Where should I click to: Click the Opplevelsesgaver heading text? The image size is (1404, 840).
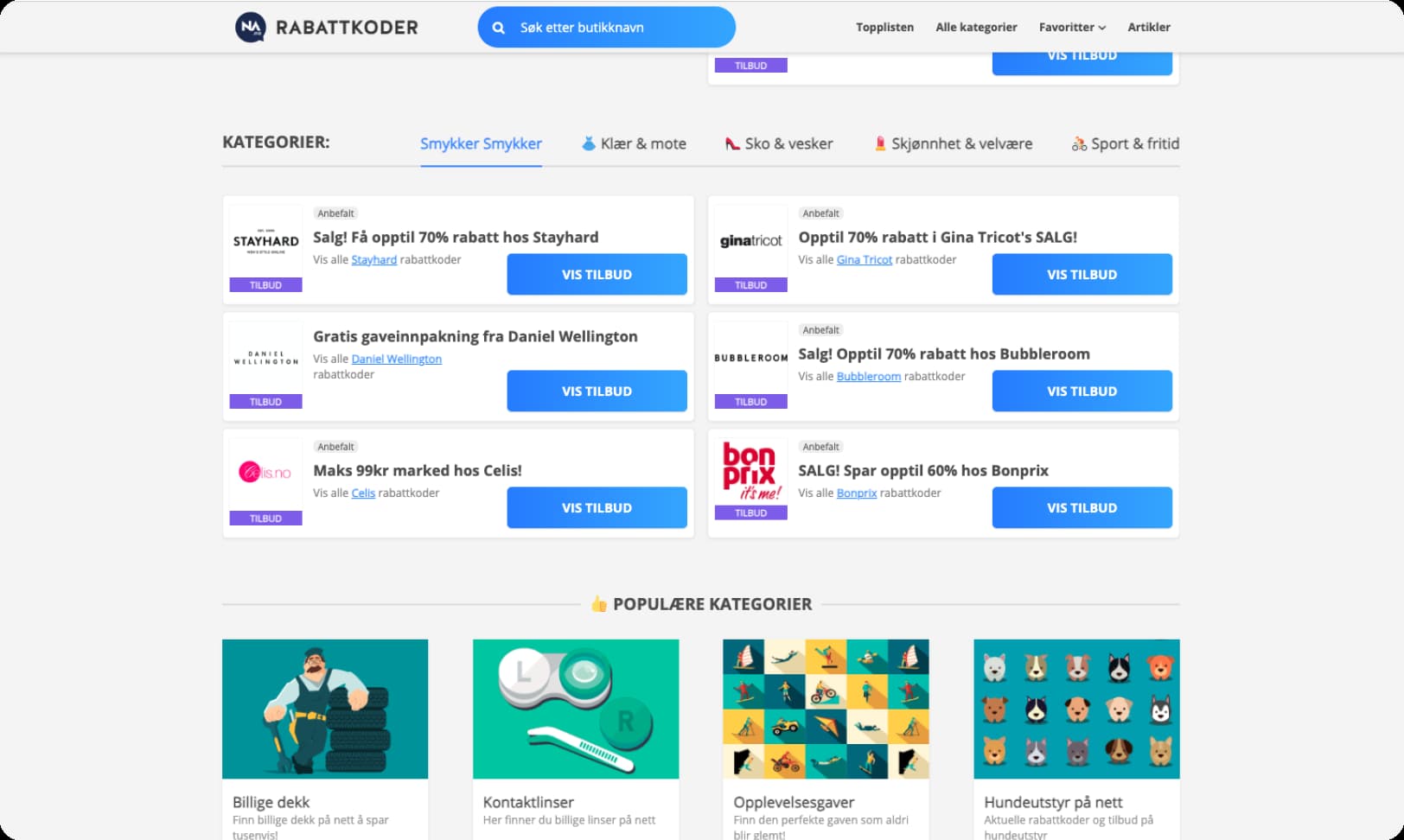pyautogui.click(x=794, y=802)
